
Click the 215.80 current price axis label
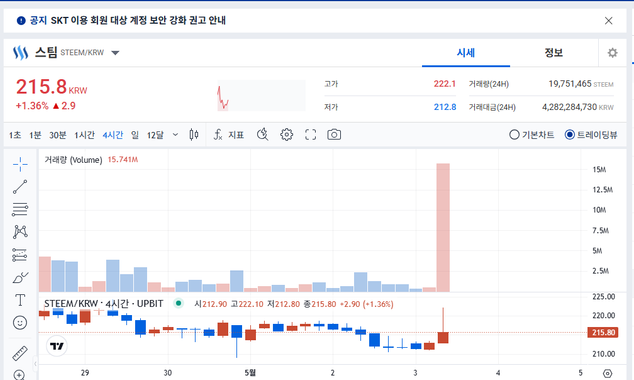click(x=602, y=332)
